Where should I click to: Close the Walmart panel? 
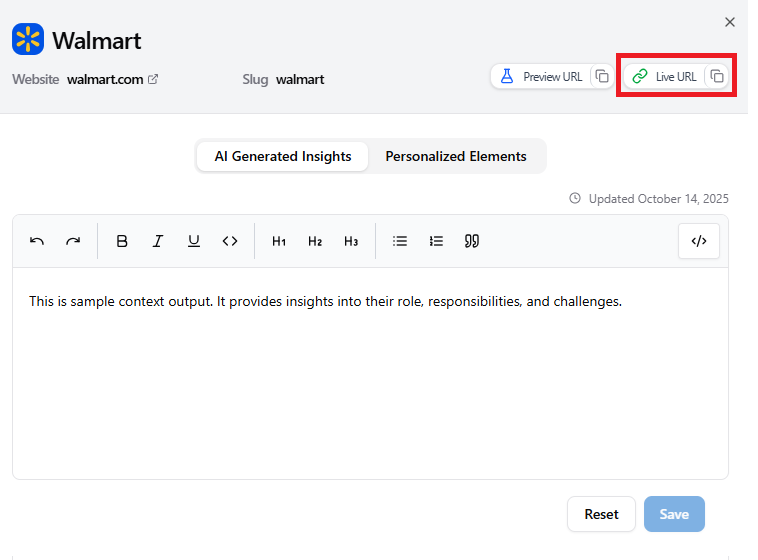[x=729, y=22]
